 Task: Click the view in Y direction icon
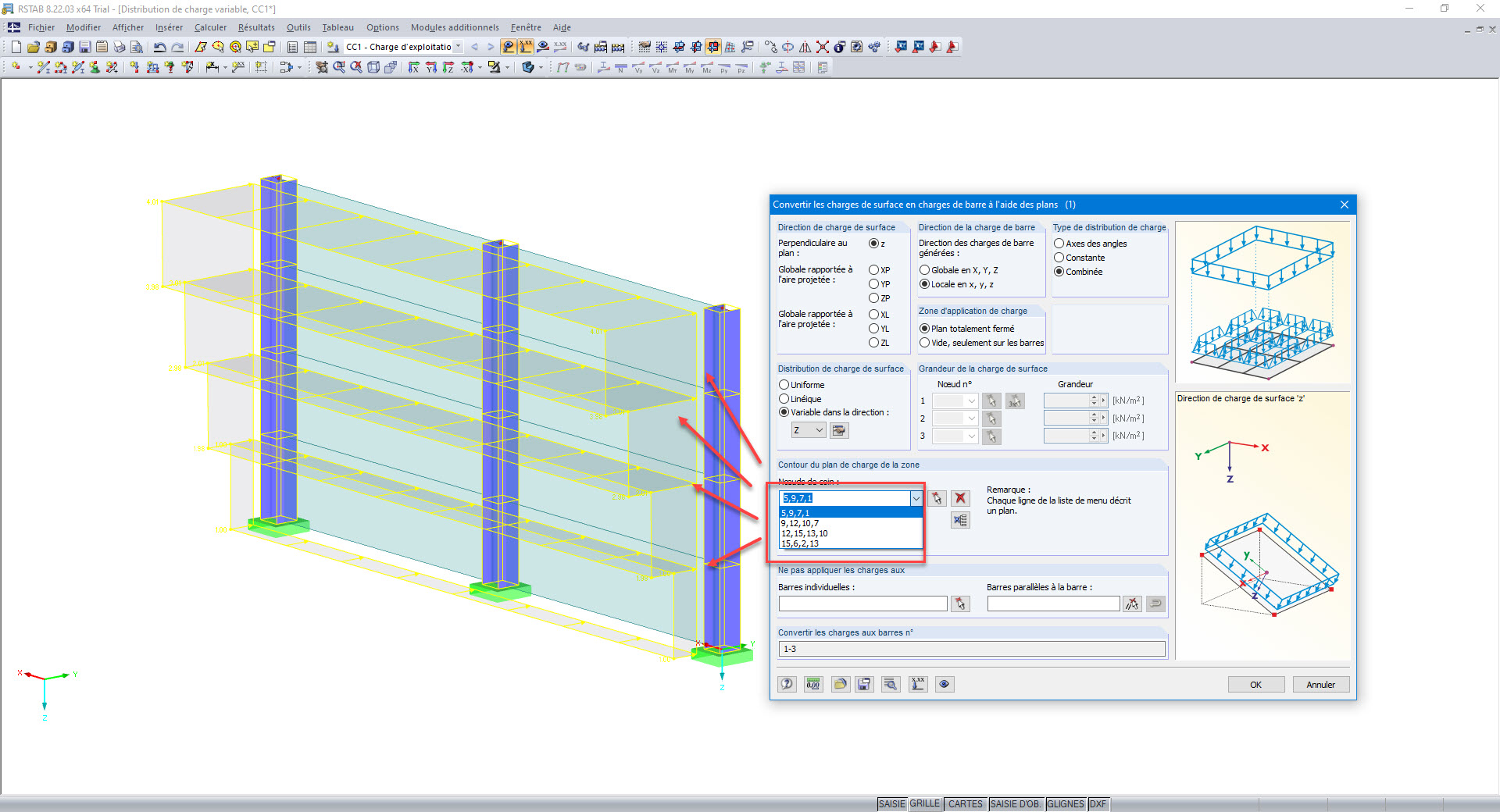coord(431,67)
